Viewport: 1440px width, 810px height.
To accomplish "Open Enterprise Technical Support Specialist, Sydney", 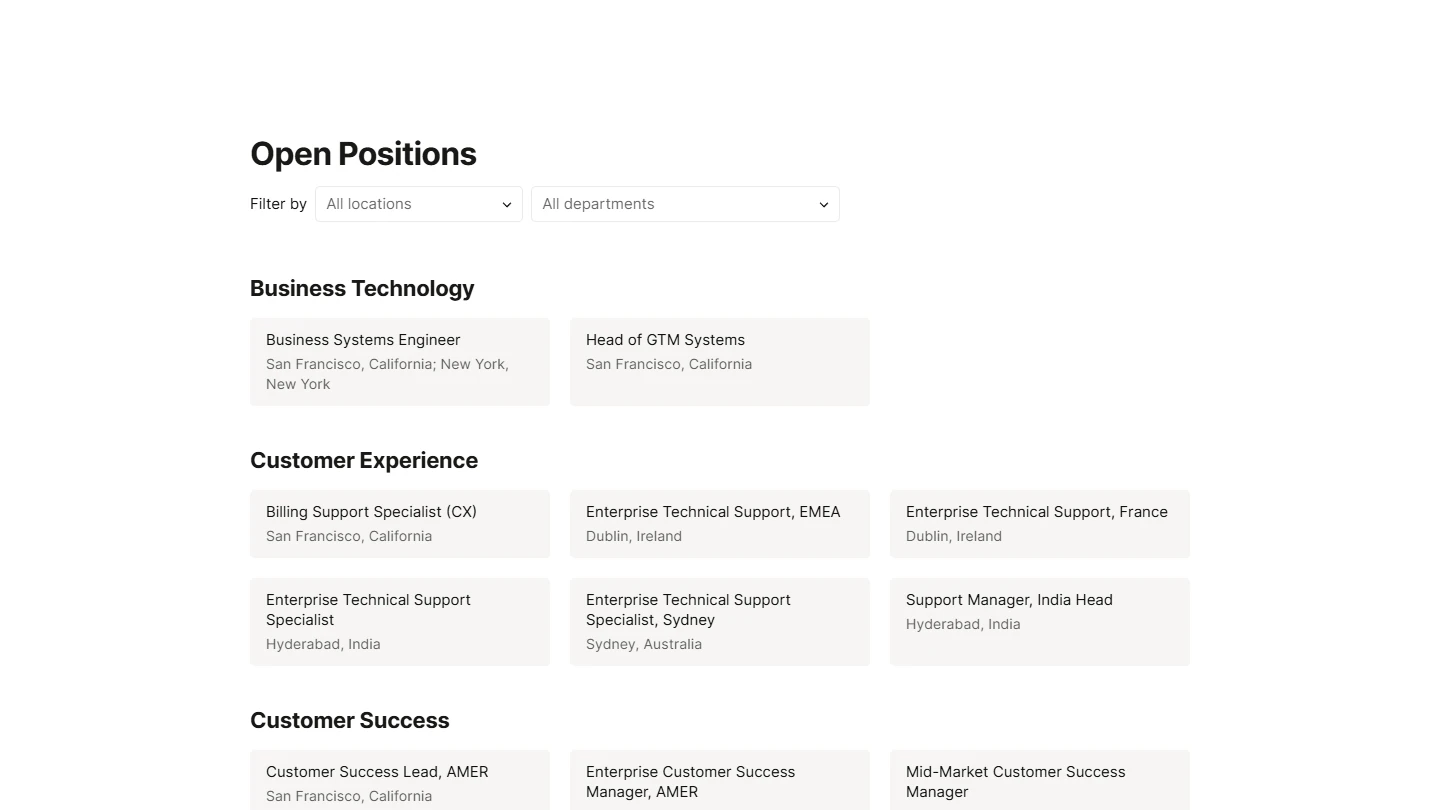I will pos(719,621).
